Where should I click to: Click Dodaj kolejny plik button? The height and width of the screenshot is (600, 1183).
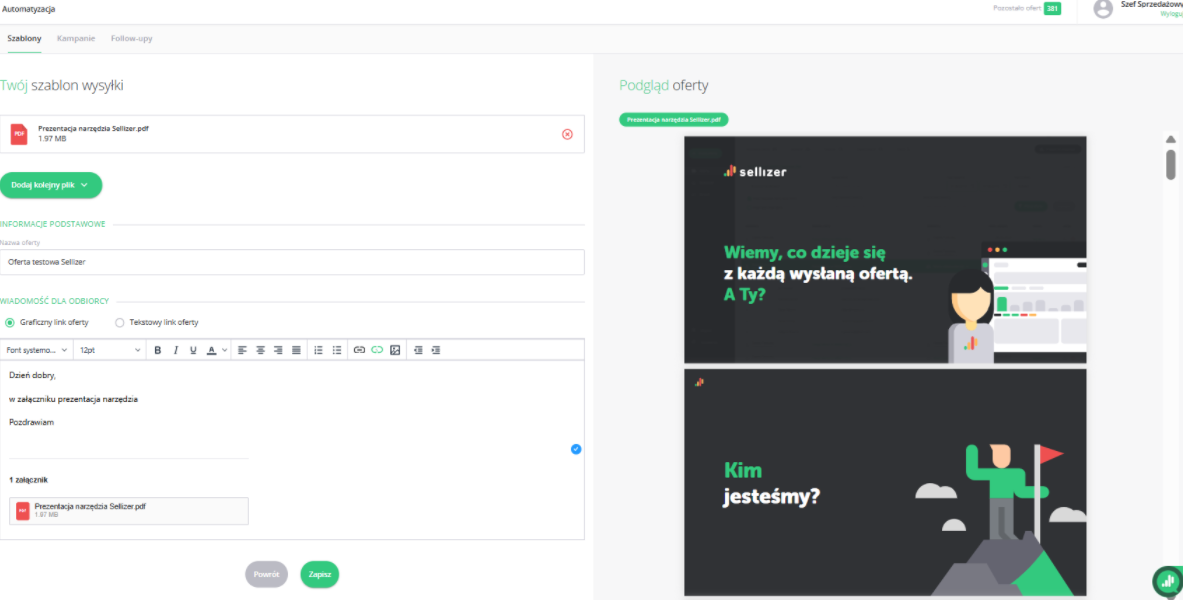point(51,185)
